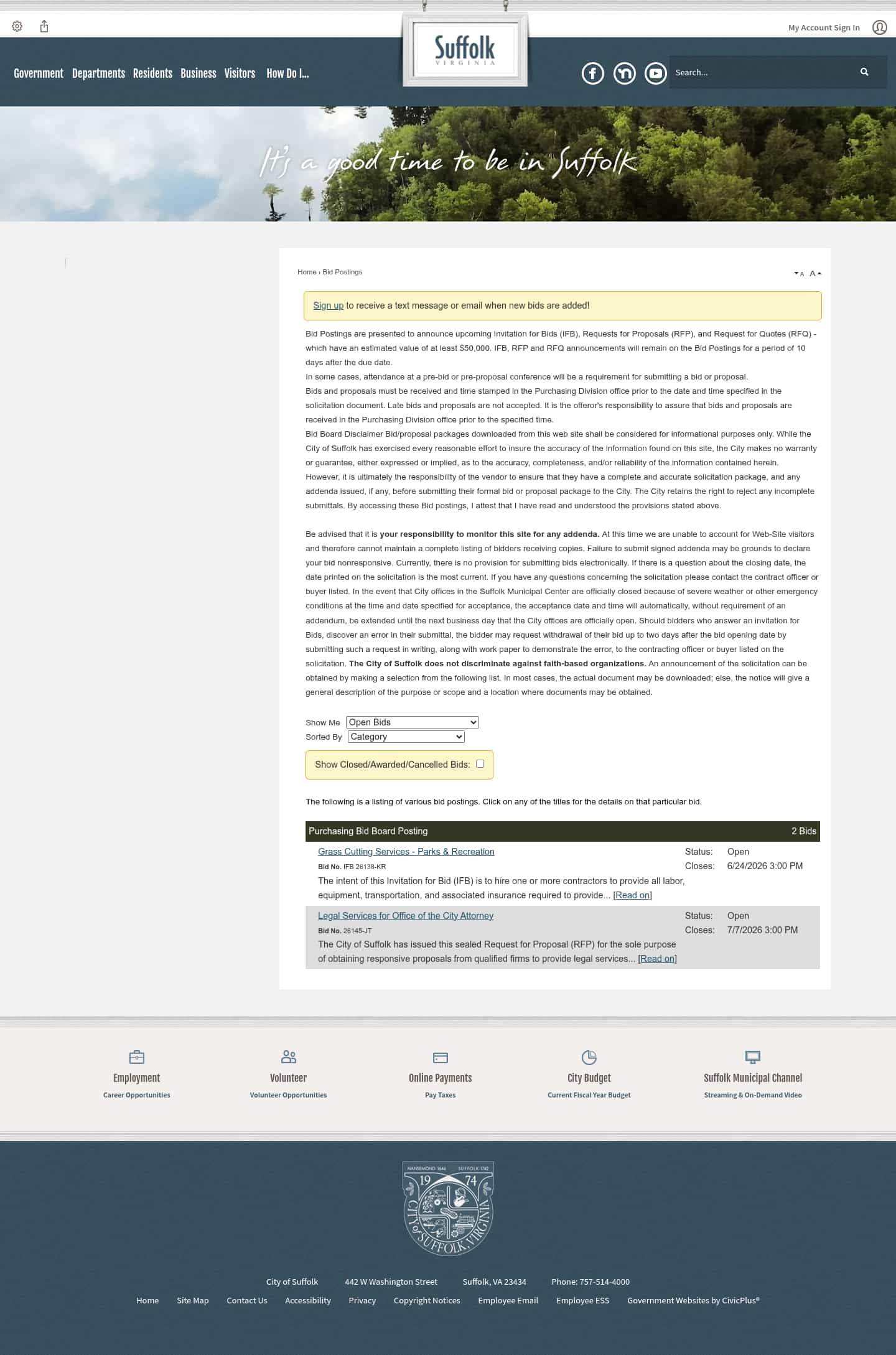Click Streaming & On-Demand Video link
The image size is (896, 1355).
pos(753,1095)
